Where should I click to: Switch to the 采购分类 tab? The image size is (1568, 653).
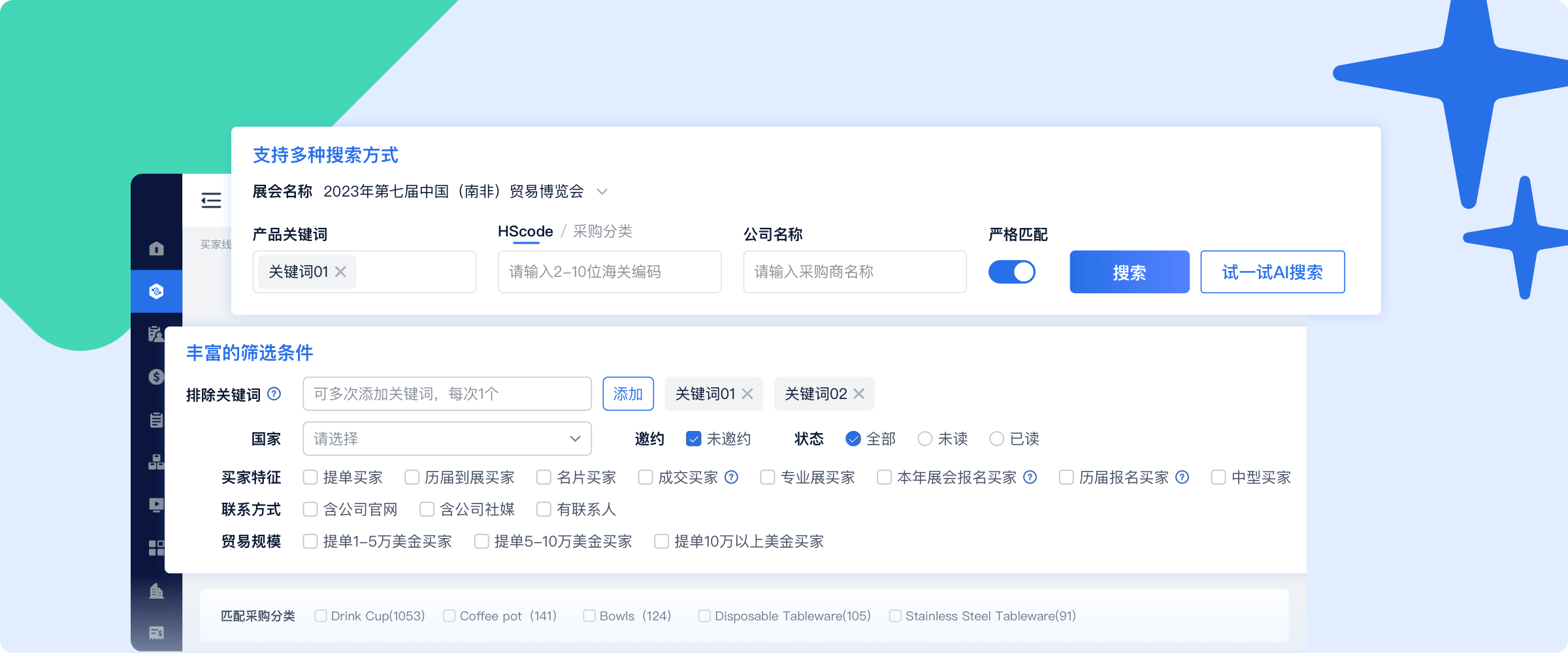(x=602, y=231)
